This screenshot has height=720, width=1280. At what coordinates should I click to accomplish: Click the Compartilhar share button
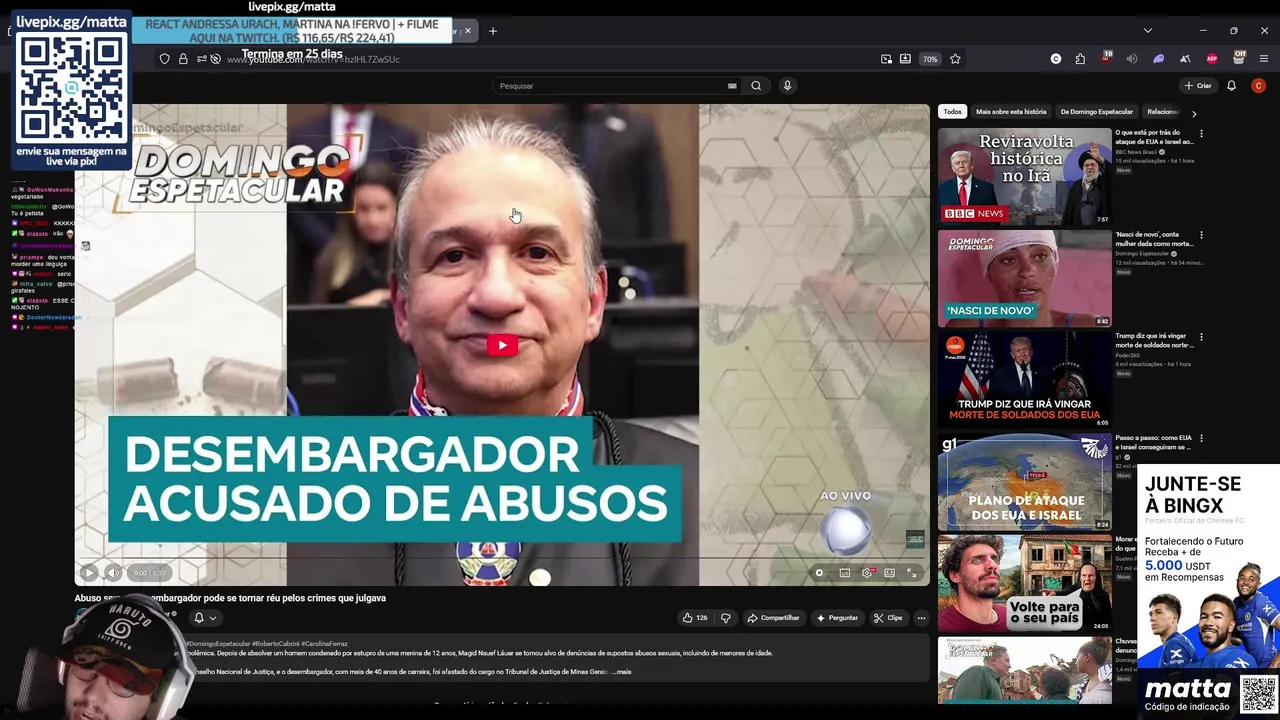tap(774, 618)
